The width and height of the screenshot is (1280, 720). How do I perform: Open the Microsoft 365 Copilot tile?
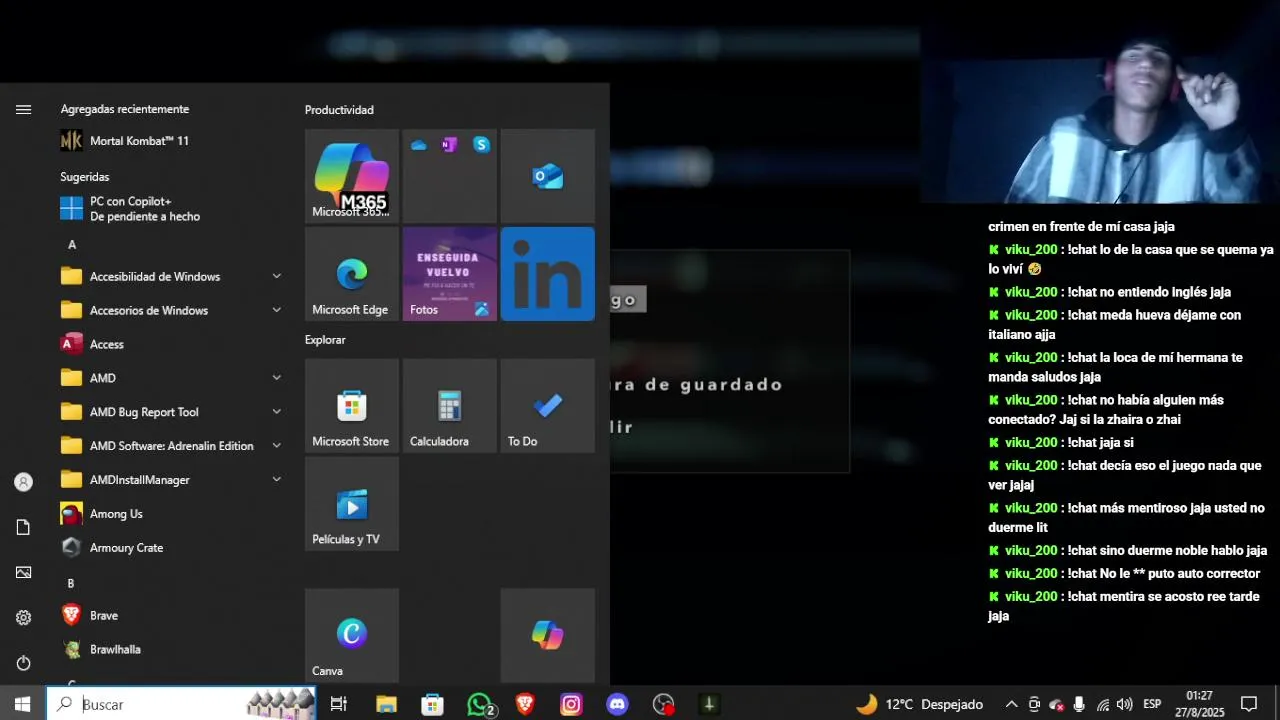click(x=351, y=176)
